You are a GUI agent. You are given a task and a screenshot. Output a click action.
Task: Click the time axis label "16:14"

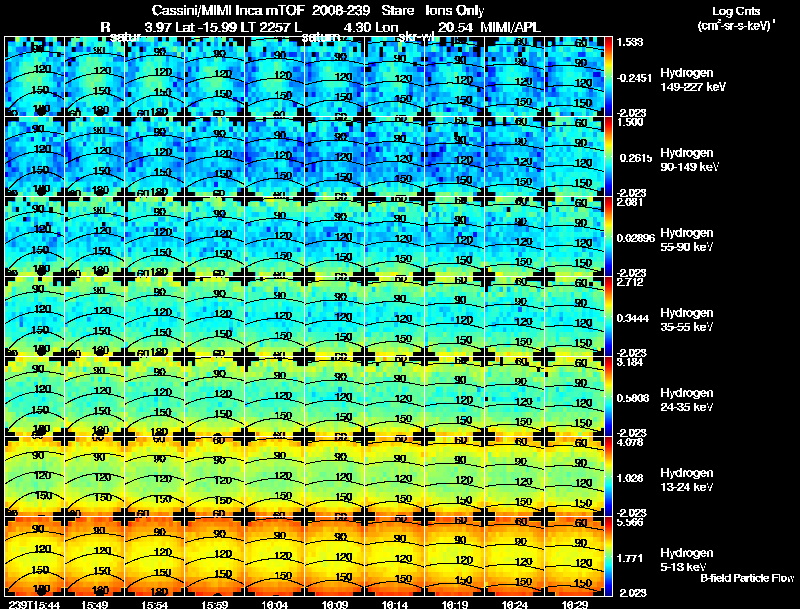pos(394,604)
